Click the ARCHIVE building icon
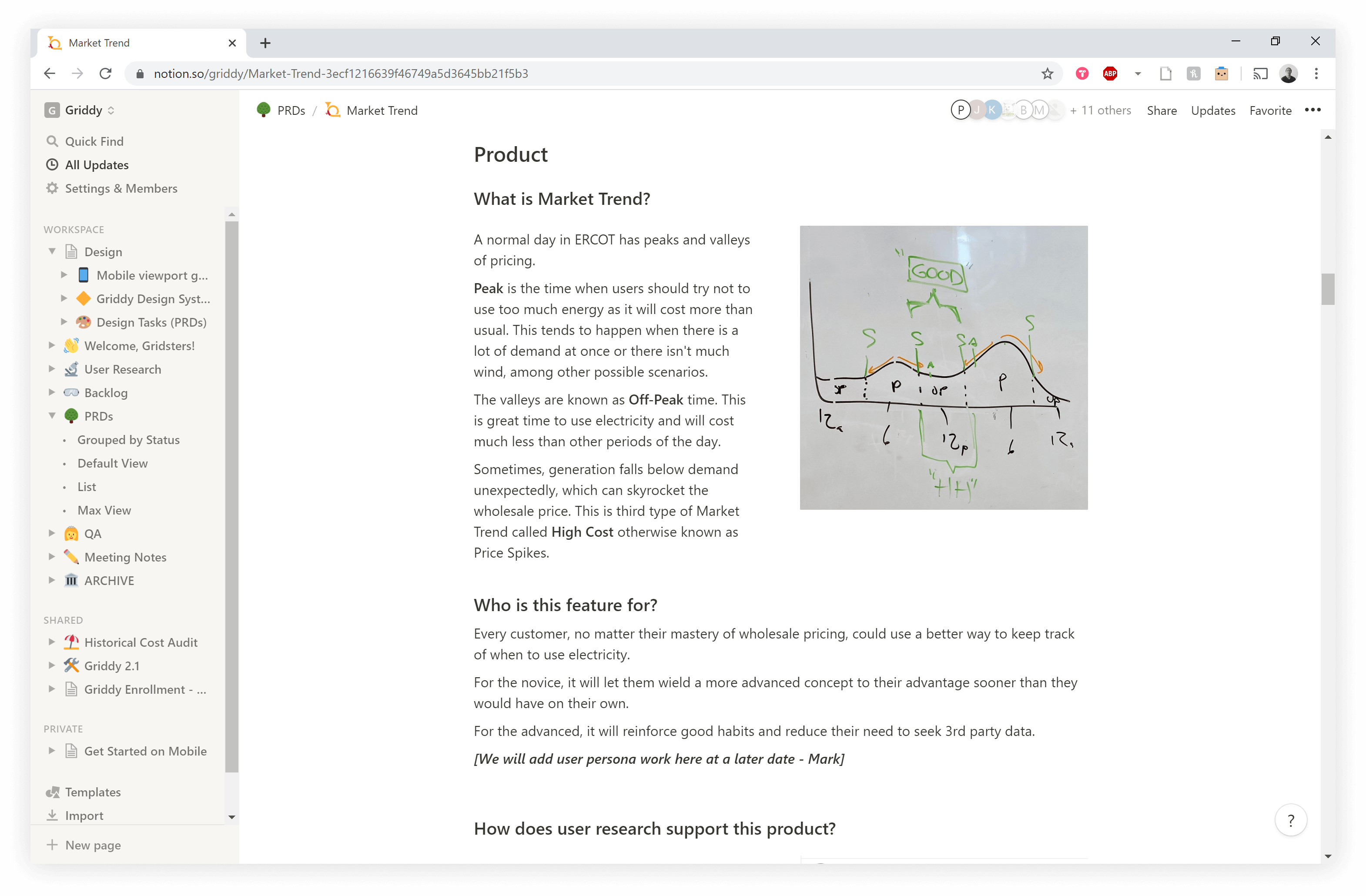This screenshot has width=1366, height=896. coord(71,580)
